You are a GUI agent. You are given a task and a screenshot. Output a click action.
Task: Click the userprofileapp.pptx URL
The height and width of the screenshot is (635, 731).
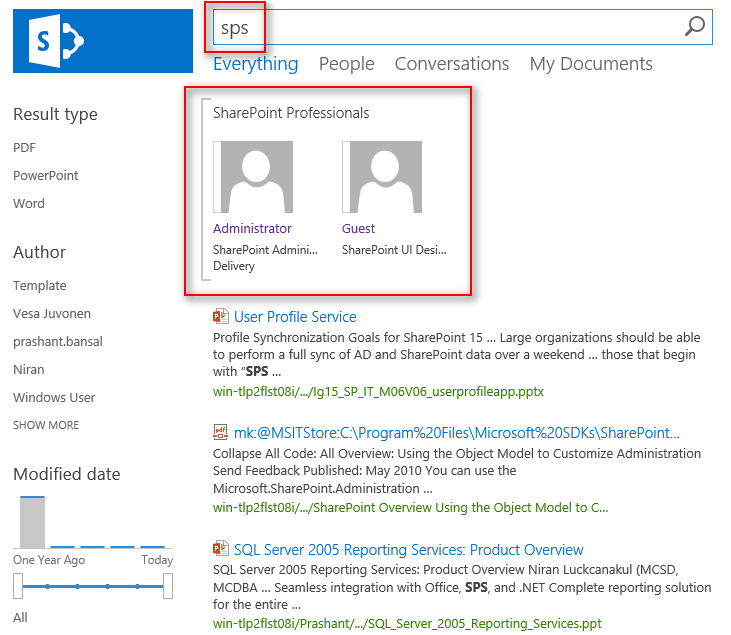click(x=378, y=392)
